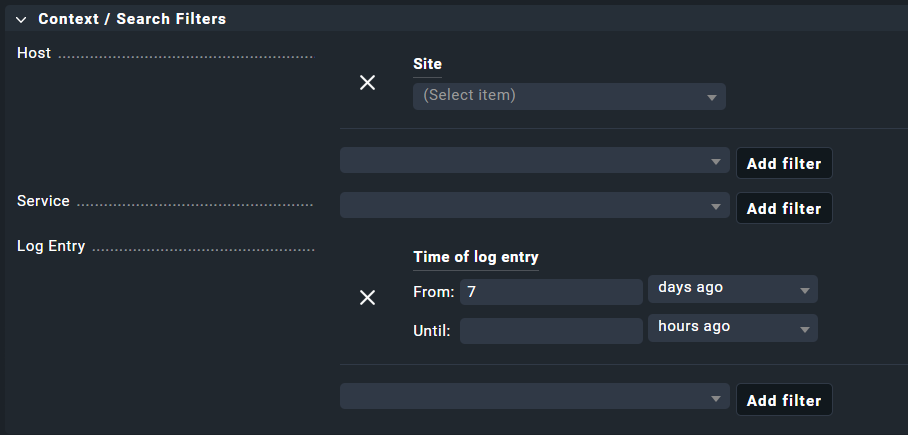This screenshot has height=435, width=908.
Task: Click the Host section label
Action: pos(34,53)
